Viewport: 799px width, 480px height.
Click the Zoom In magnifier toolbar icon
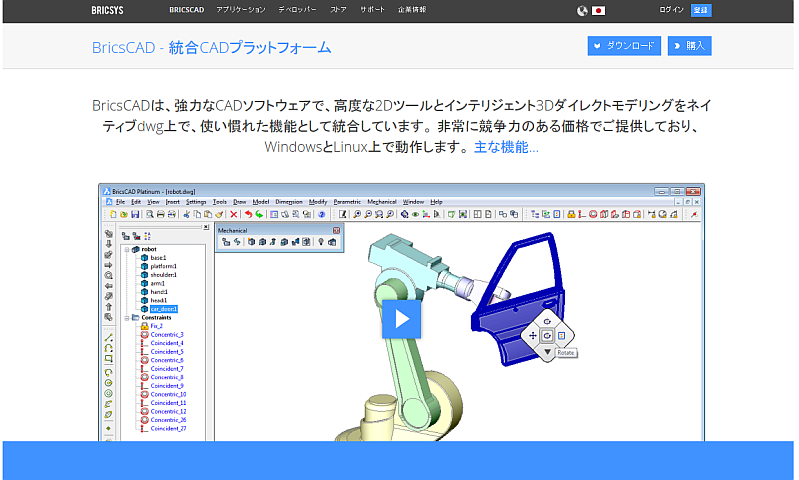click(357, 215)
